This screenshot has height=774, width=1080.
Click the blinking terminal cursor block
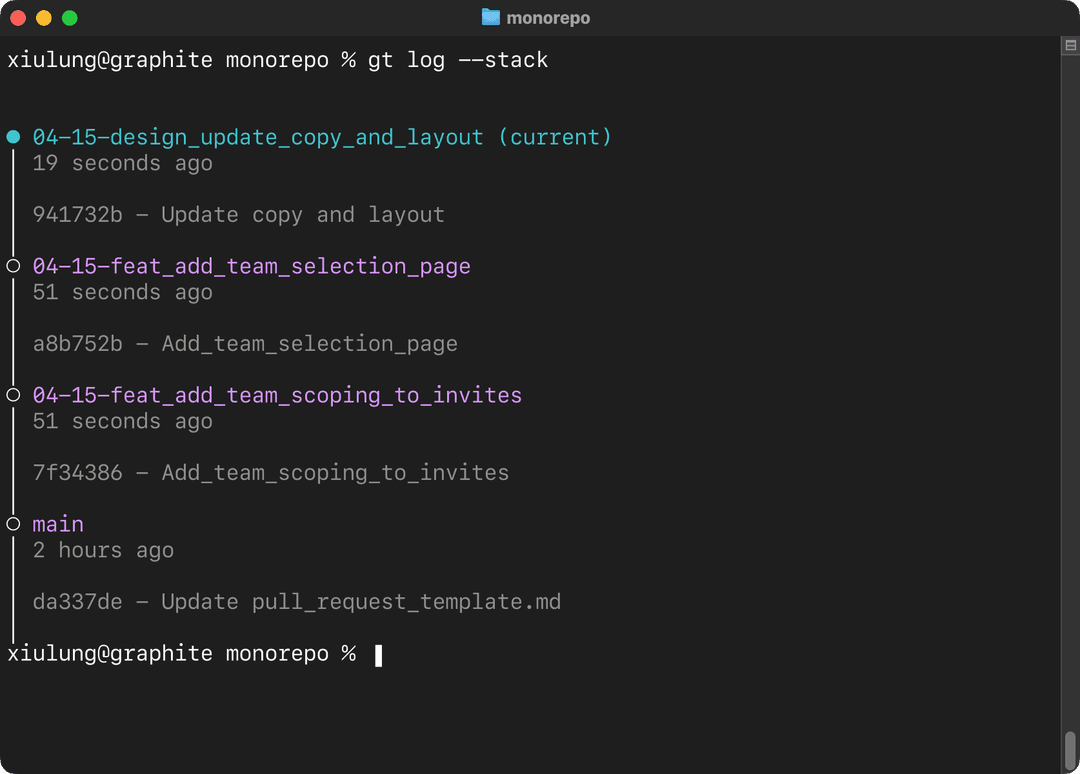click(x=378, y=654)
